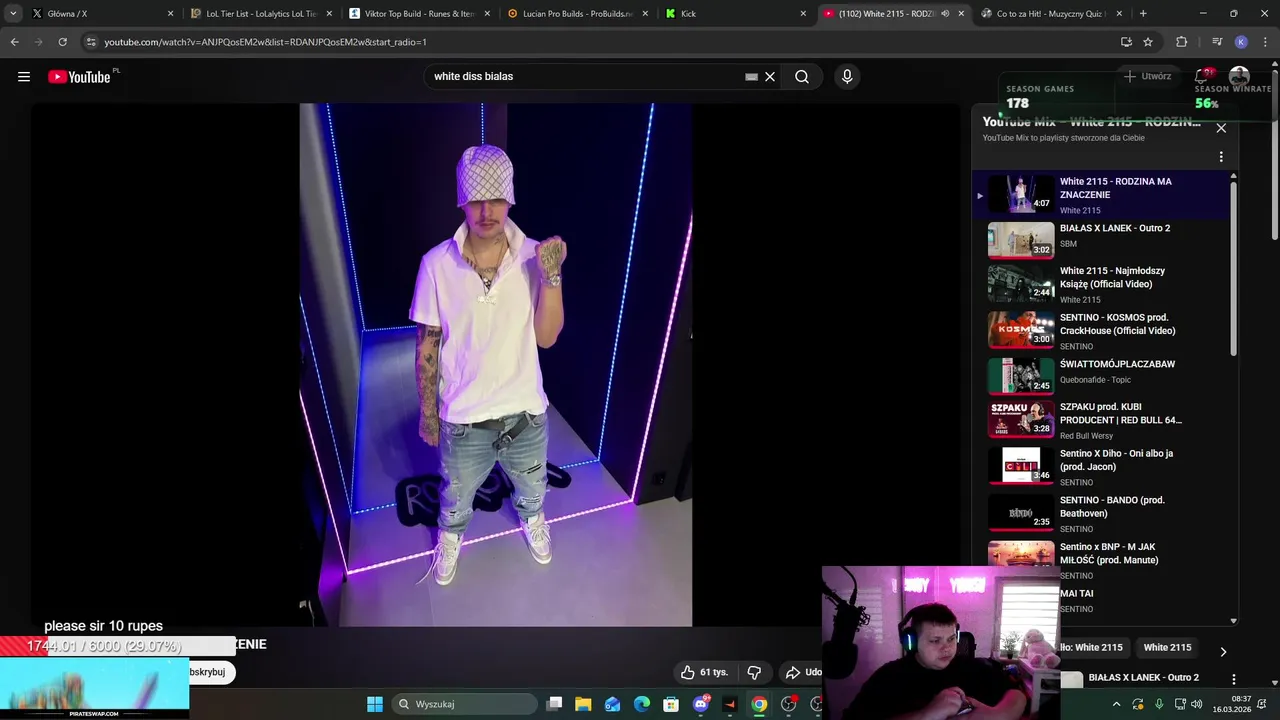Close the Kick tab
1280x720 pixels.
(x=803, y=14)
